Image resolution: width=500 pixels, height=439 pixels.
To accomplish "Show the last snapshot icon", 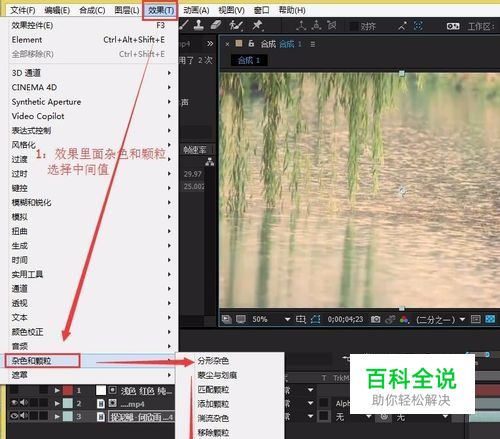I will coord(390,319).
